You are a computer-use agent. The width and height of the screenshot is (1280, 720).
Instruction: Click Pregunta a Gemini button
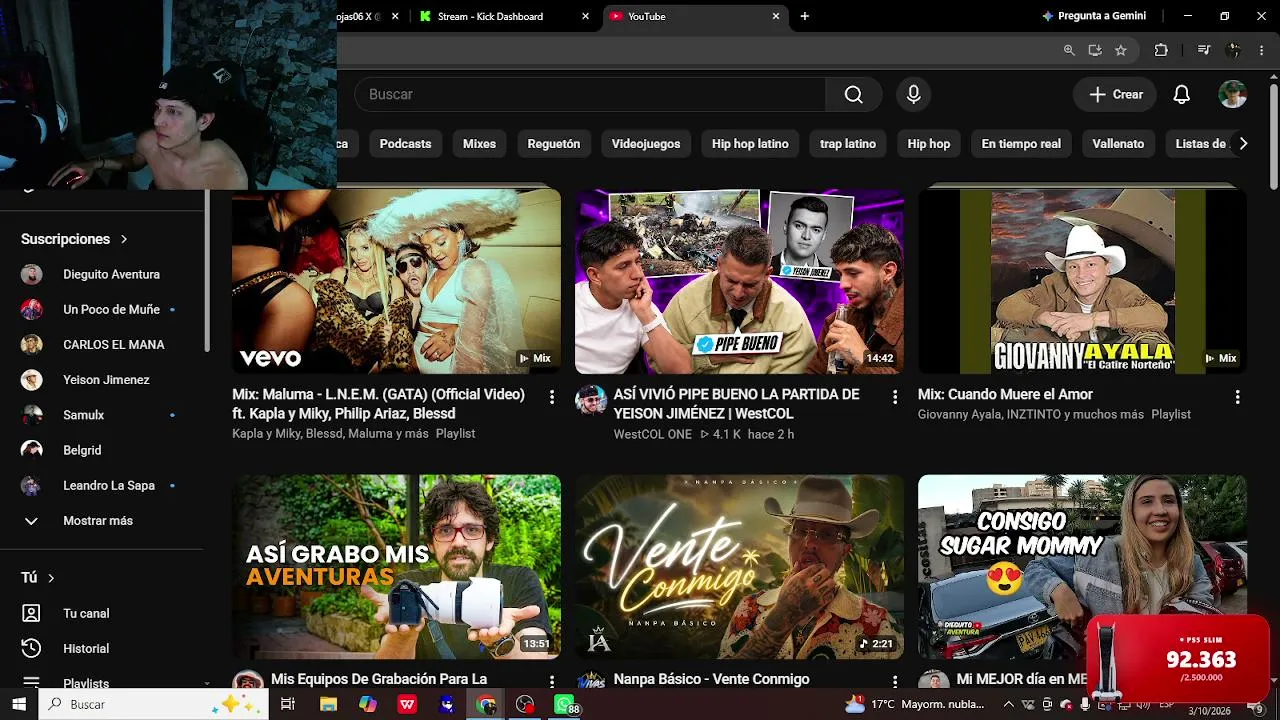1094,16
